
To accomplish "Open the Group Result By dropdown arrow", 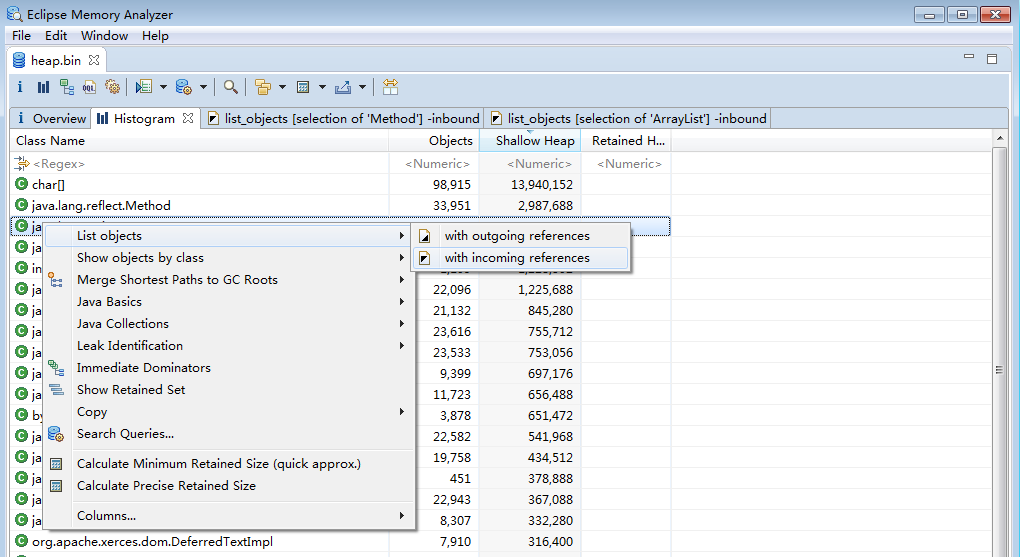I will pos(282,87).
